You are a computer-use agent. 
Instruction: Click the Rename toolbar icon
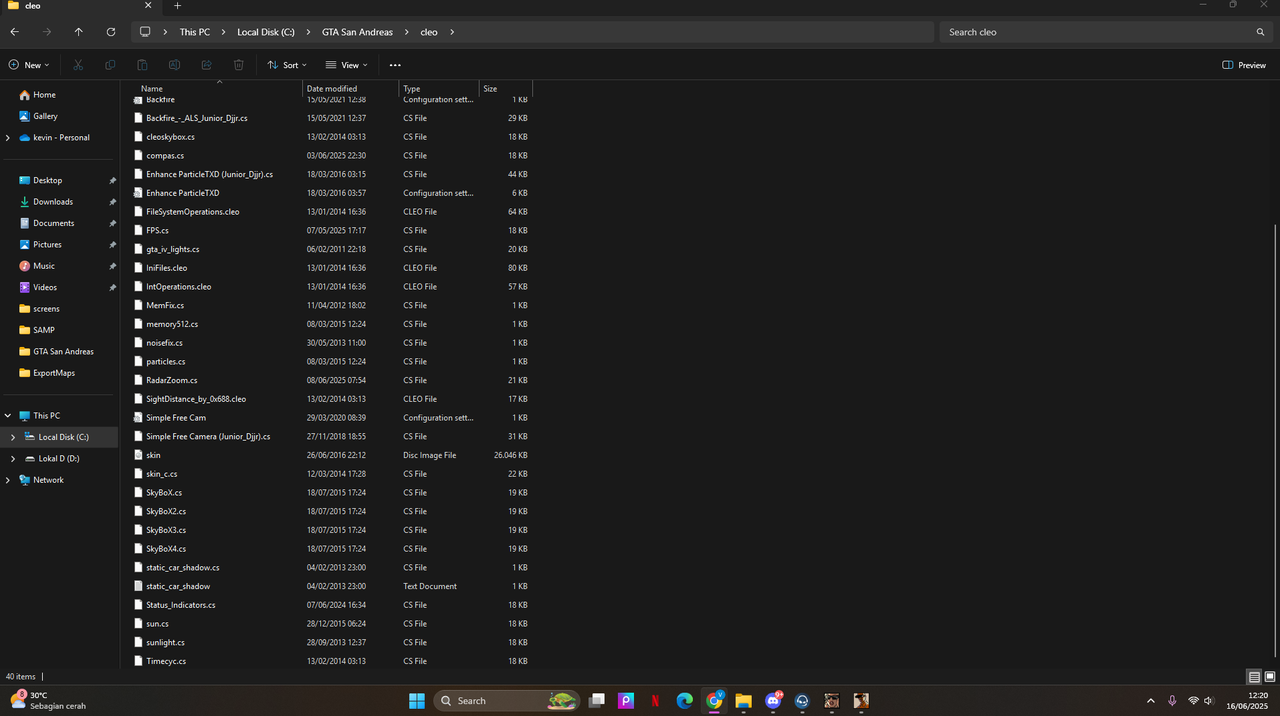click(x=174, y=65)
